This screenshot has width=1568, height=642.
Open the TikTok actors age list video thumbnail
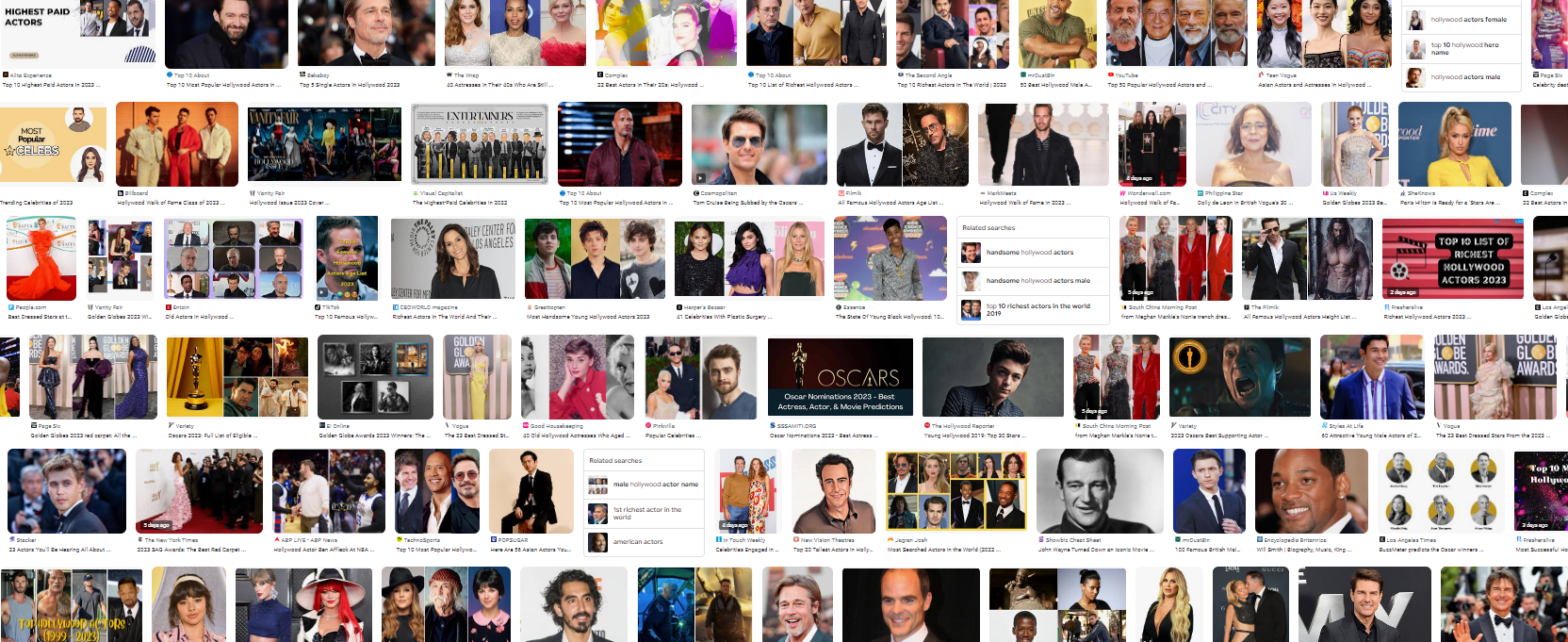(347, 257)
